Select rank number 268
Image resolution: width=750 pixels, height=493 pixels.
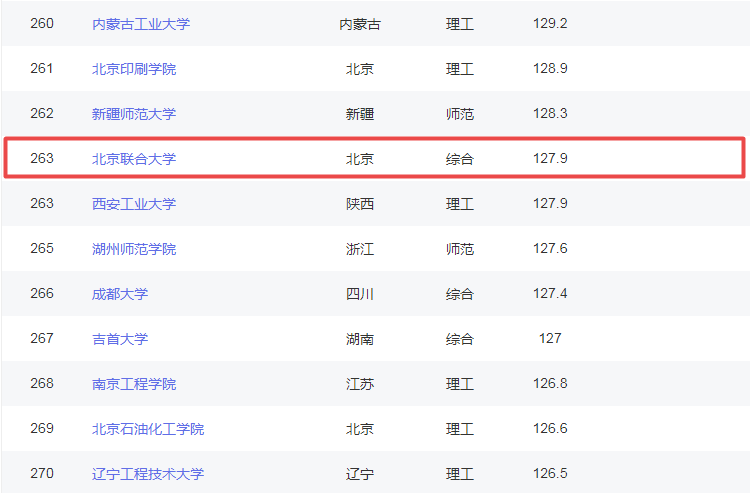tap(42, 383)
